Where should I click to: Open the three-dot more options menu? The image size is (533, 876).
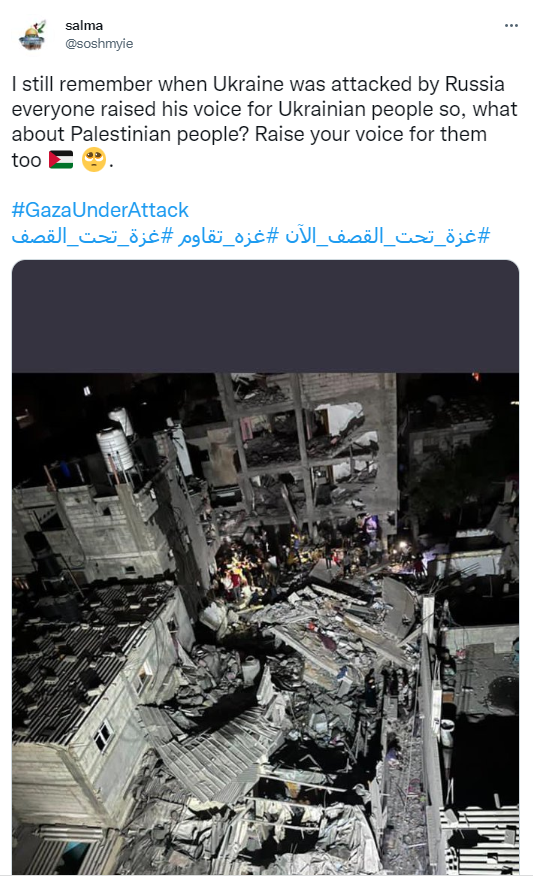pos(511,26)
